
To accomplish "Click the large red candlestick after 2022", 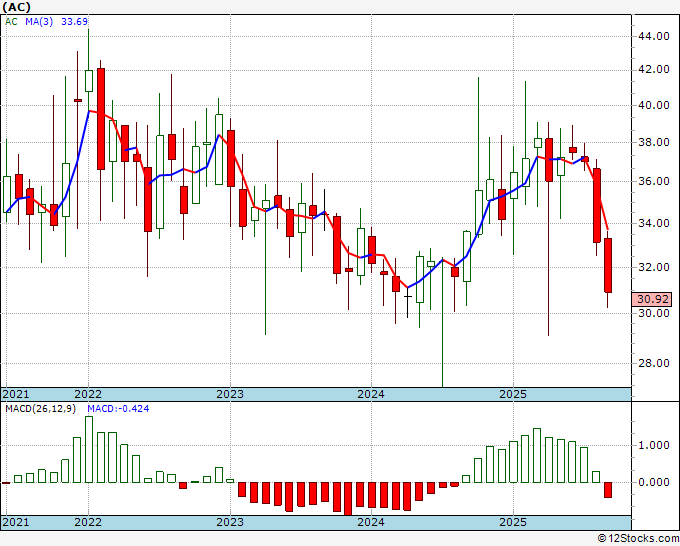I will (x=101, y=119).
